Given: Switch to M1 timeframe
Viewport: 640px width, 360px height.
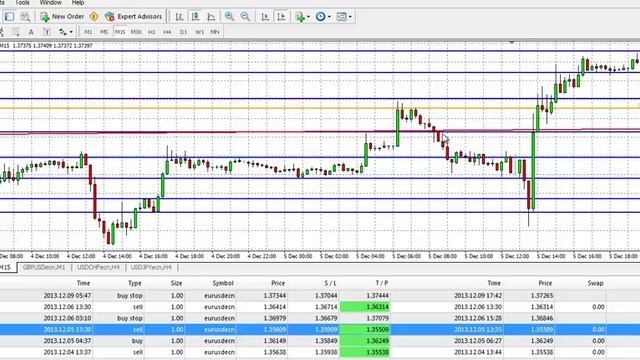Looking at the screenshot, I should coord(88,32).
